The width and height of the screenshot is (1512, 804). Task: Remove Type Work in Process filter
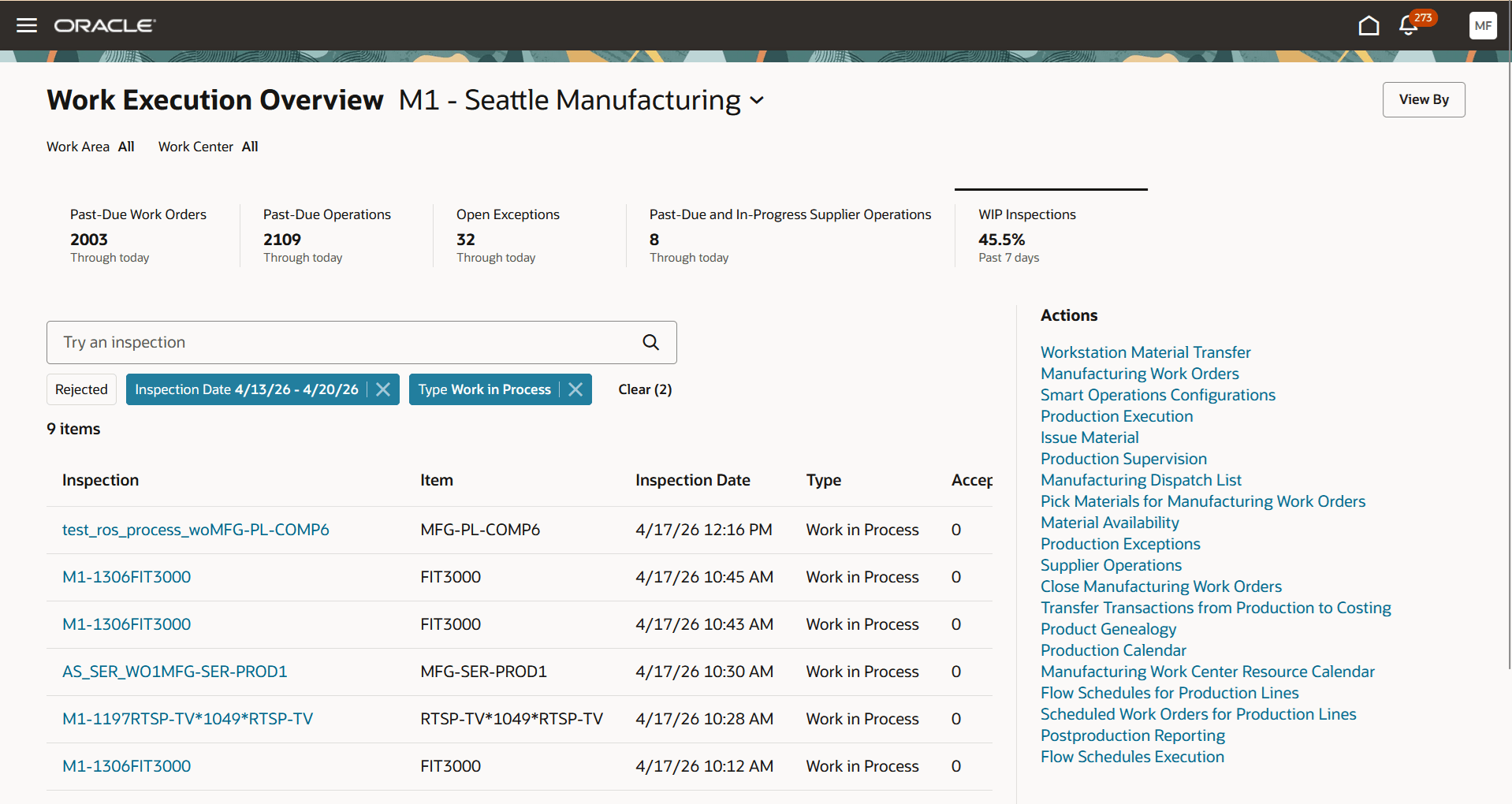coord(575,389)
